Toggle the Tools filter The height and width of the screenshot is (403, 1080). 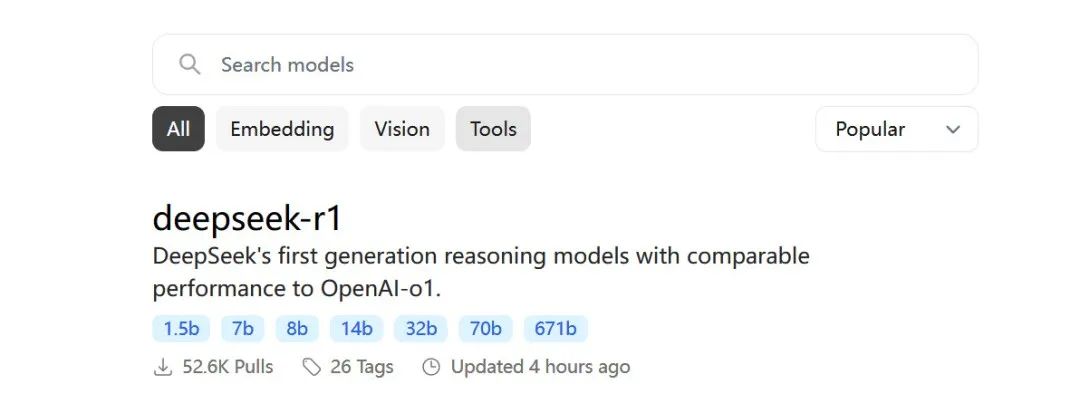point(493,129)
